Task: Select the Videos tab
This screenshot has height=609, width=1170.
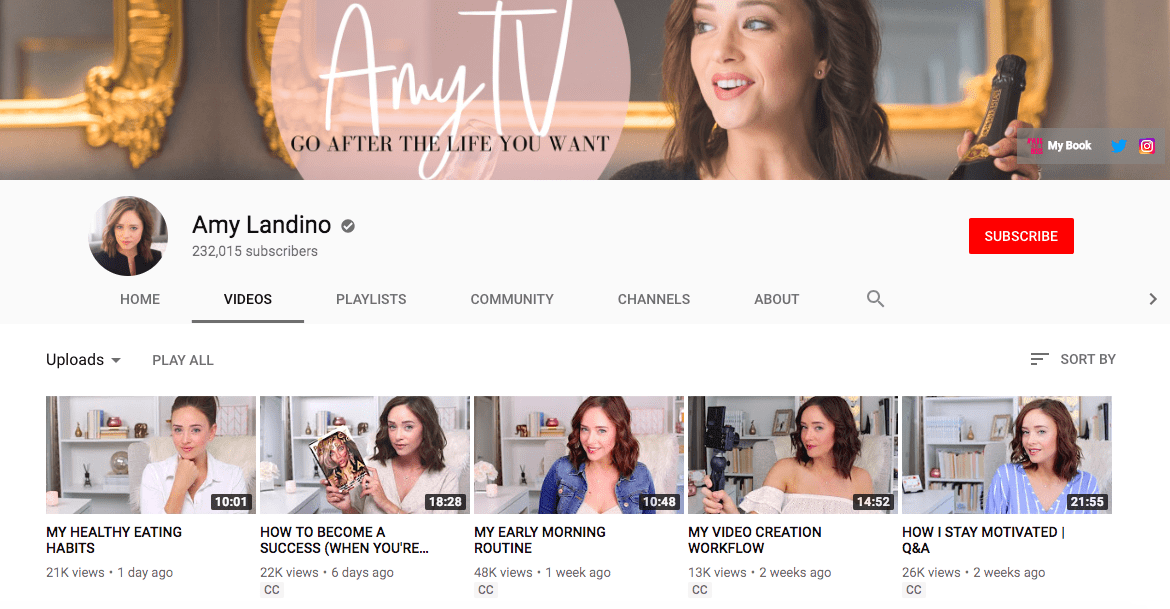Action: point(248,299)
